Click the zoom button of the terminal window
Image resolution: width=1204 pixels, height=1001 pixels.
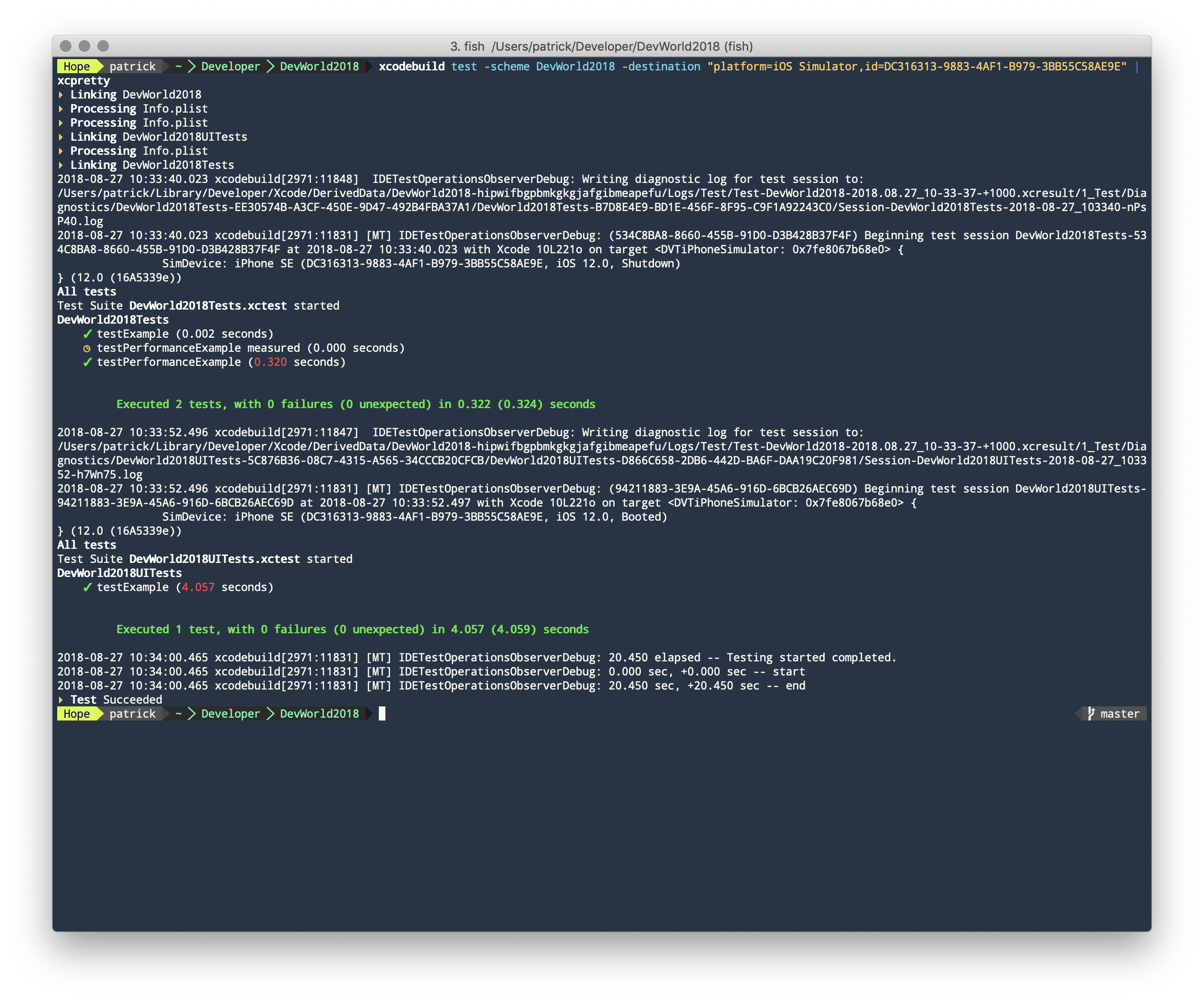coord(103,46)
